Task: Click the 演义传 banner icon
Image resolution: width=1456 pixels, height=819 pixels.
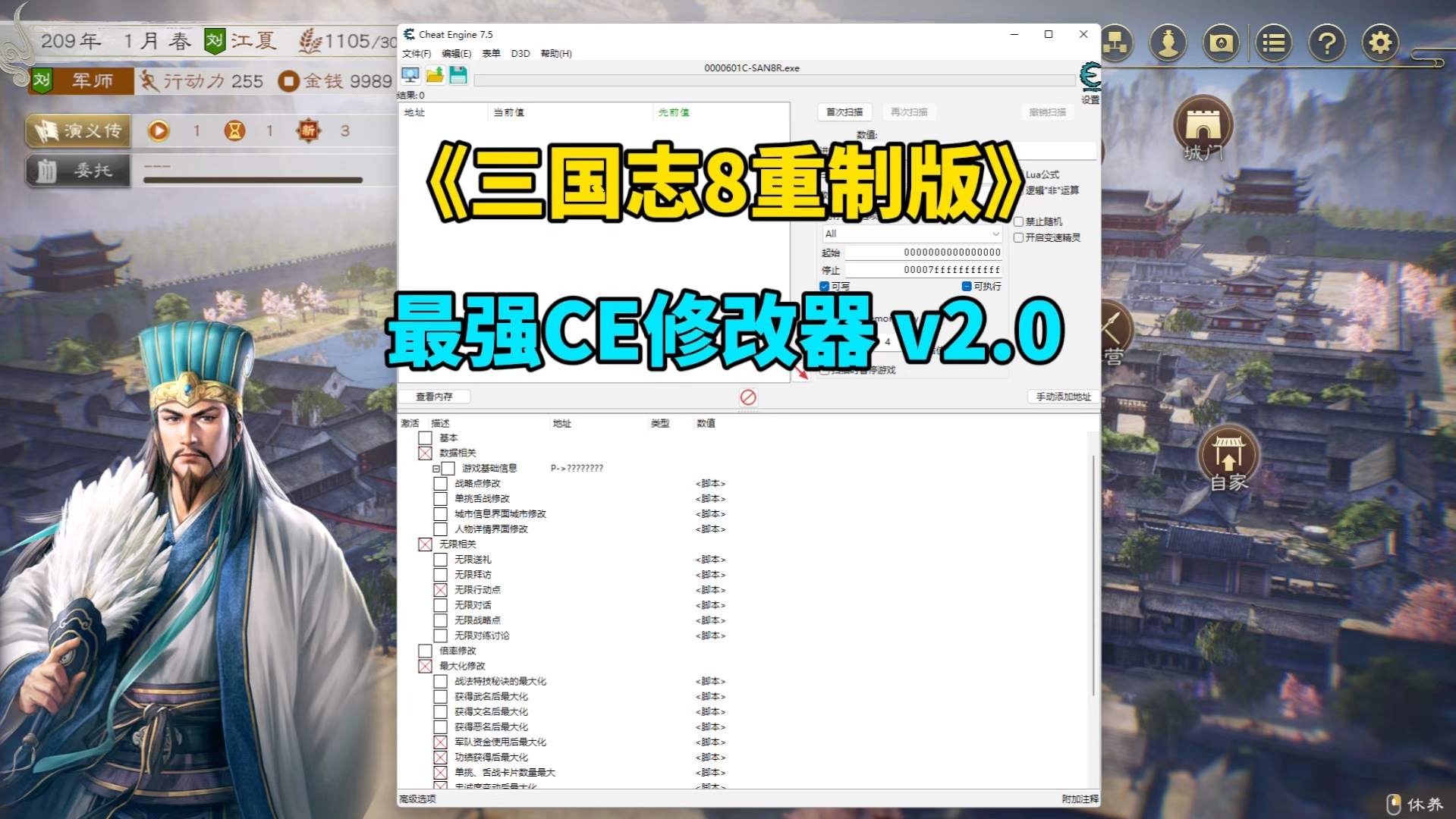Action: [78, 130]
